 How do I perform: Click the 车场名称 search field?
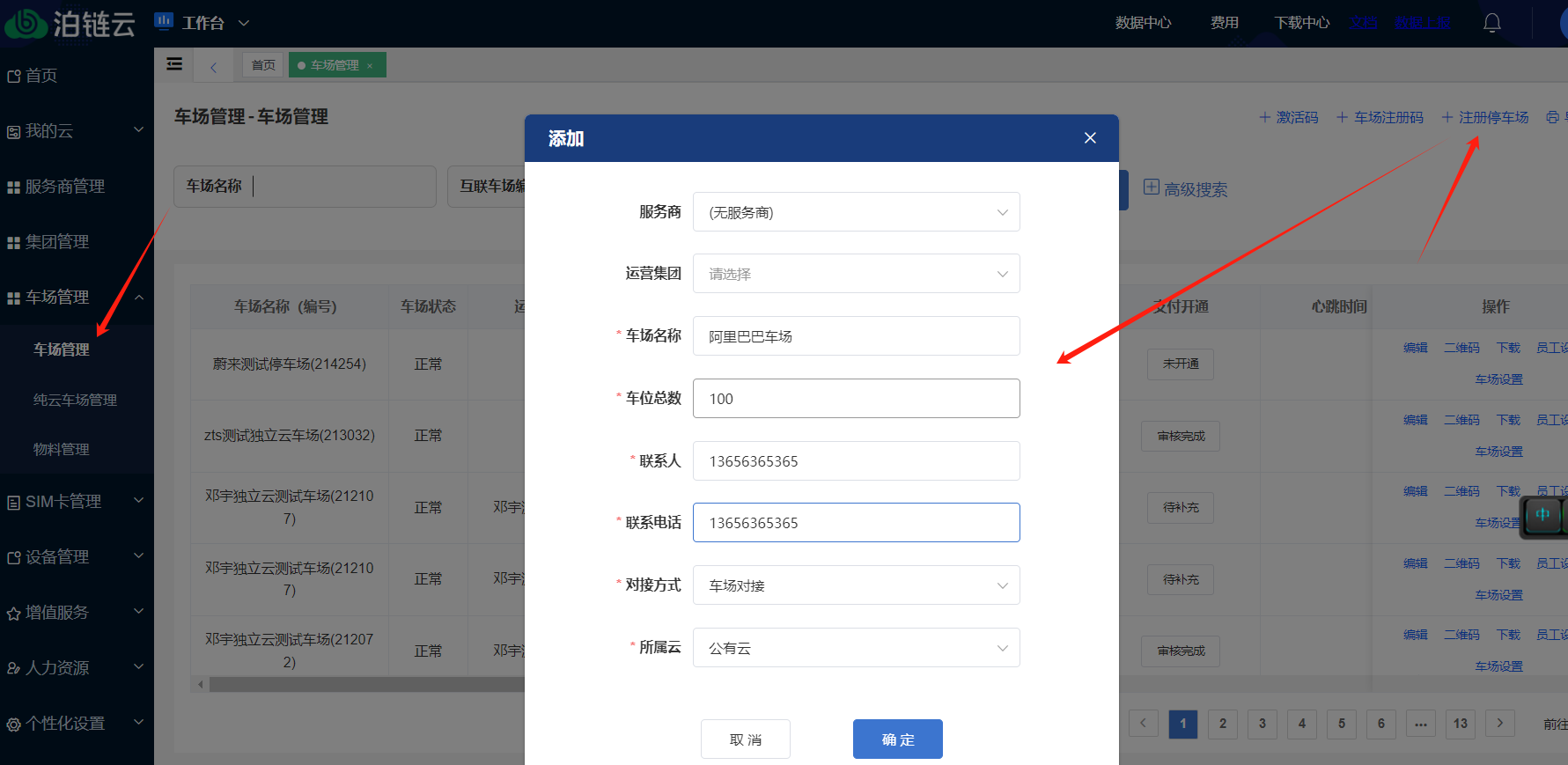click(305, 187)
